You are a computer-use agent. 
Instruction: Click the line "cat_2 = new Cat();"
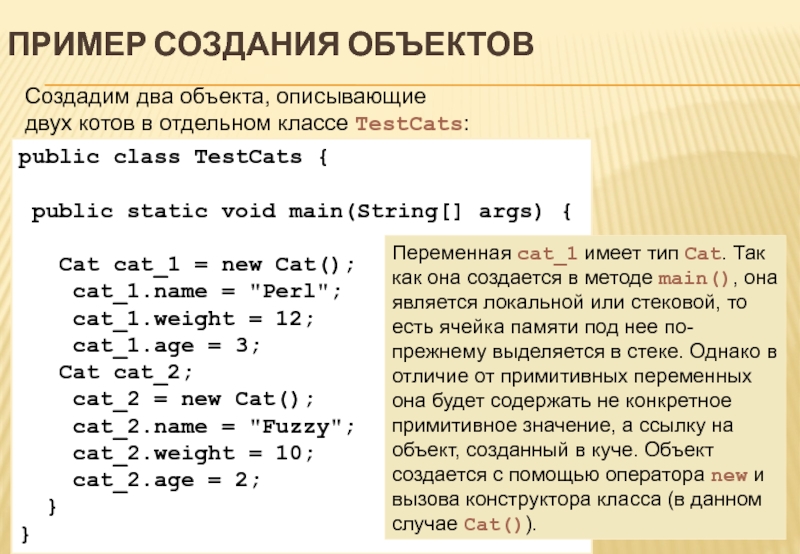(x=193, y=400)
